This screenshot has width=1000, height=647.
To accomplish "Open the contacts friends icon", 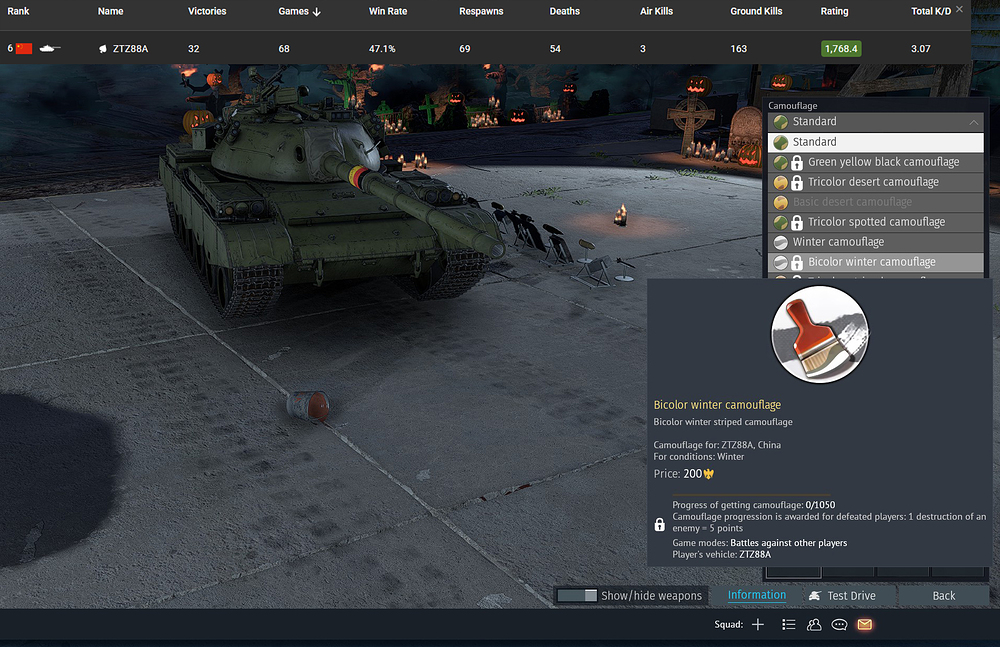I will click(x=814, y=625).
